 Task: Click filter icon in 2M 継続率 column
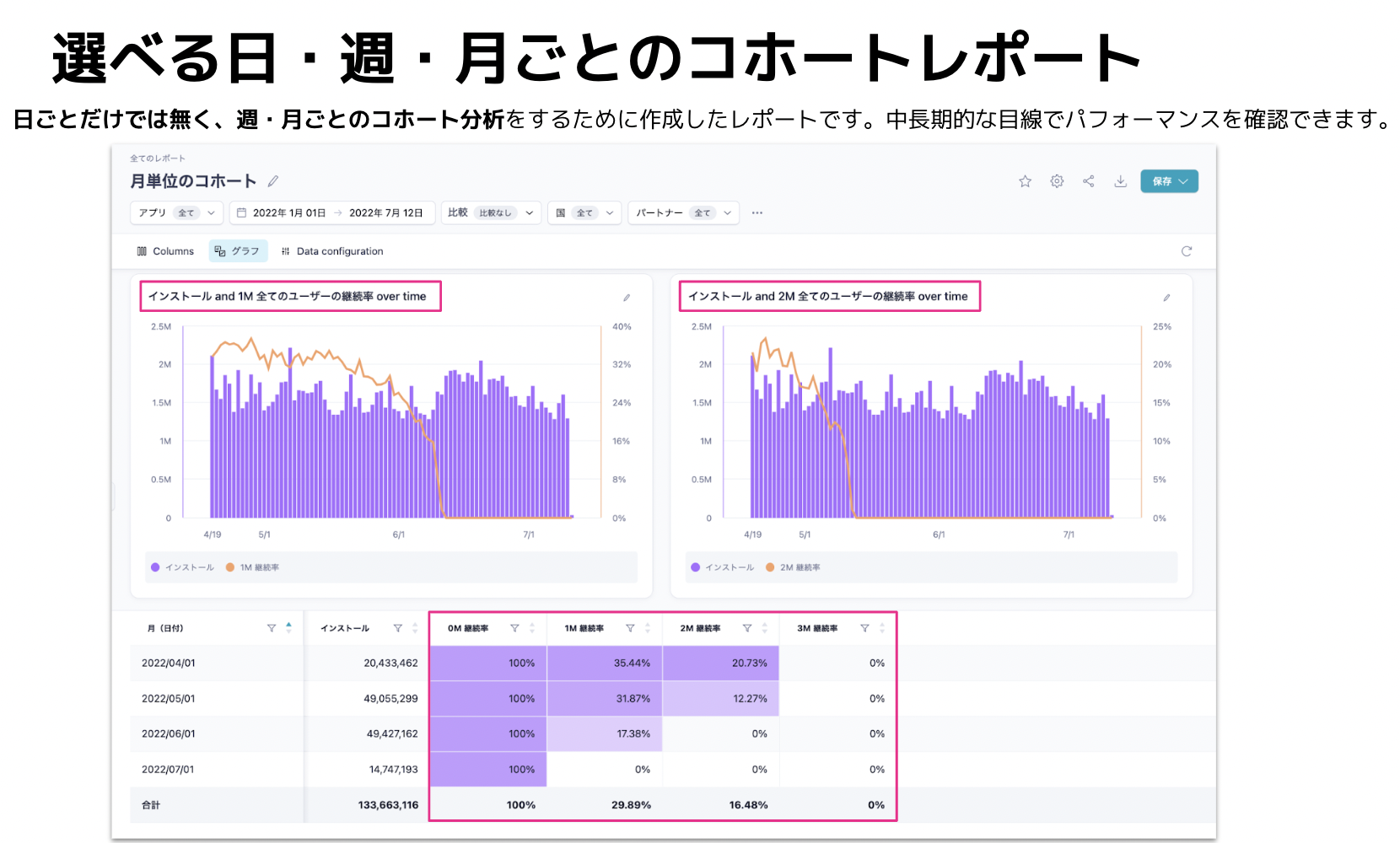(747, 628)
